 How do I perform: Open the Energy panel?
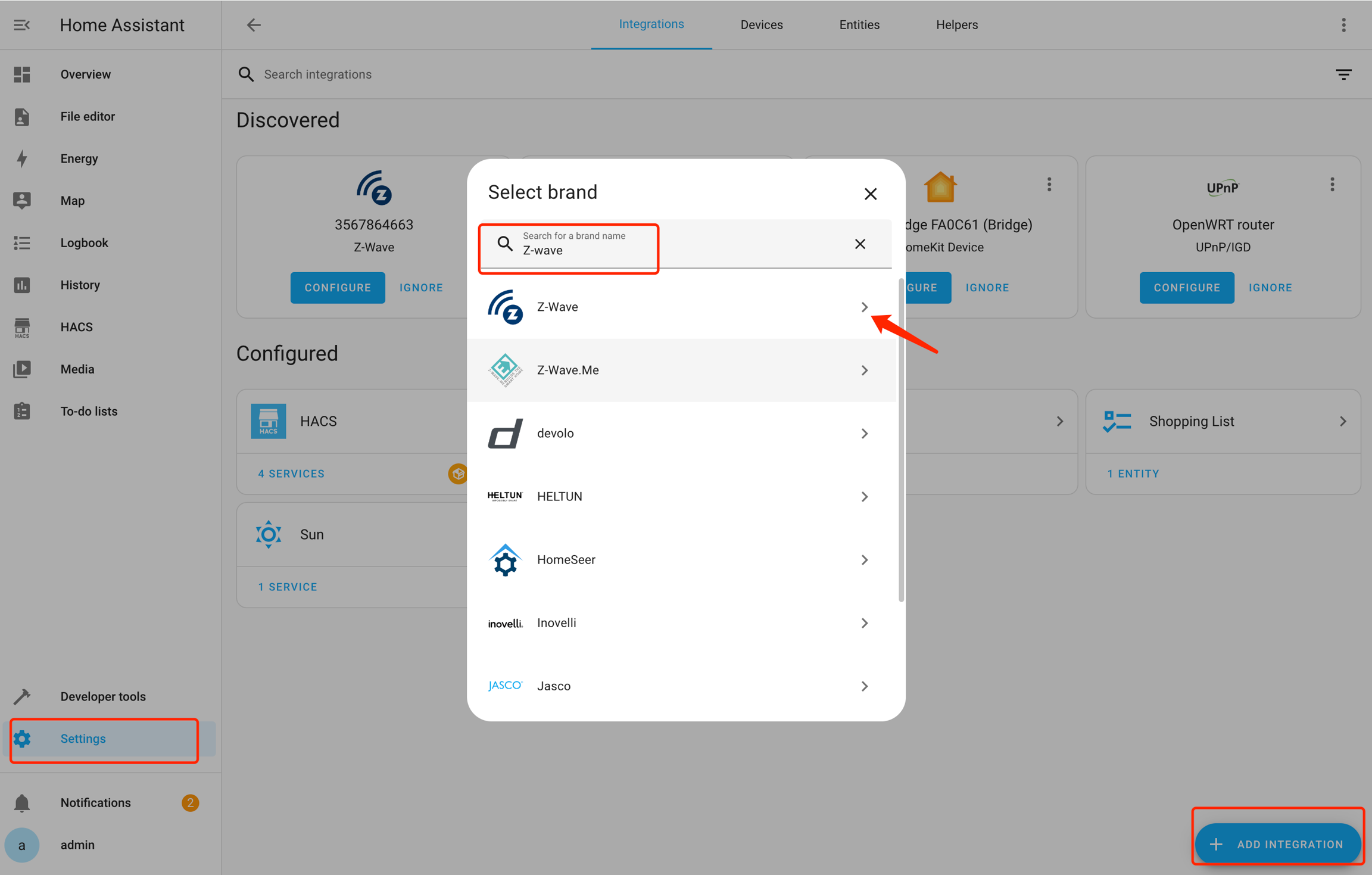click(x=79, y=158)
